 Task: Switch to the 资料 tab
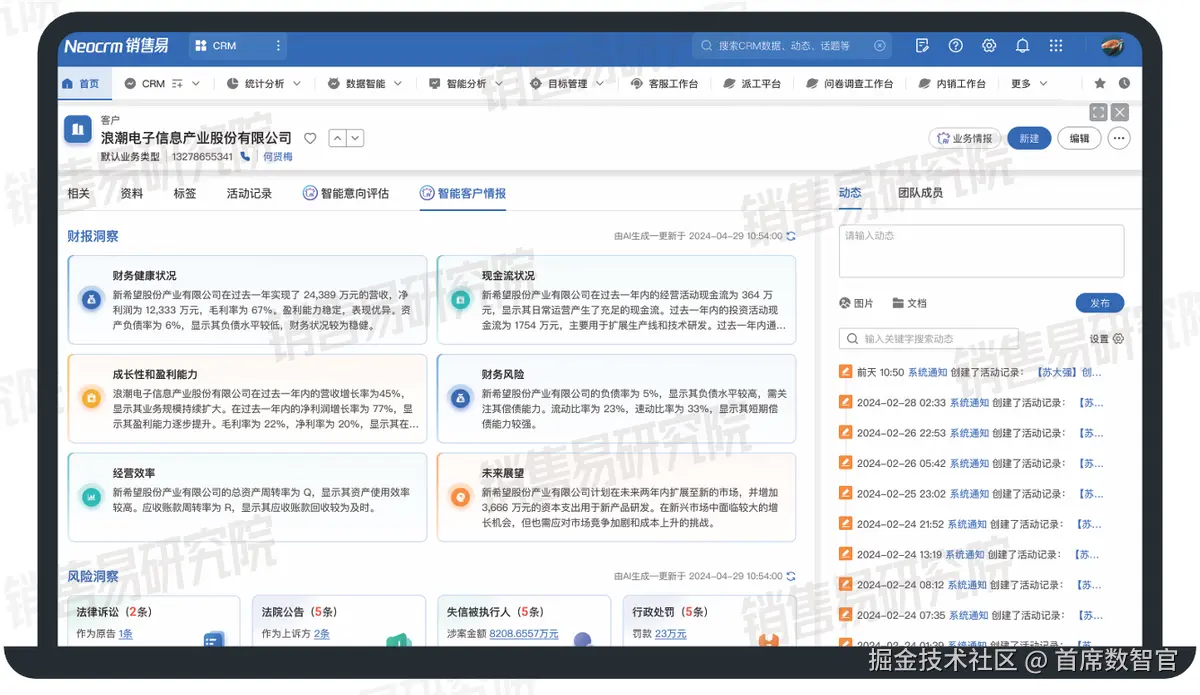[x=131, y=193]
